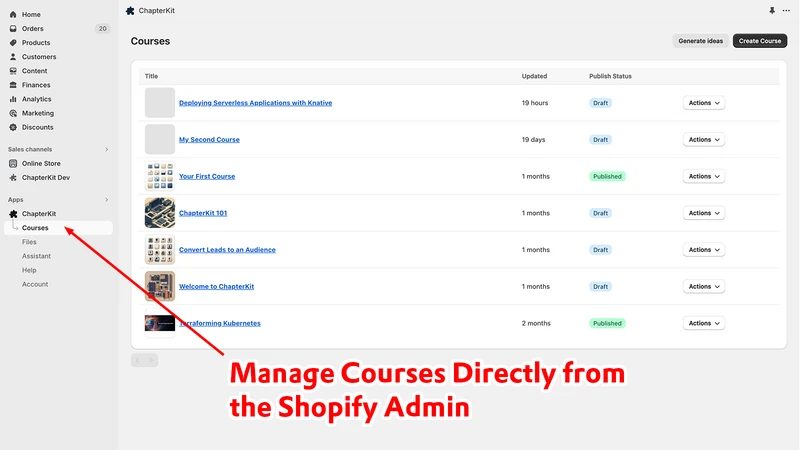Open Actions dropdown for Your First Course

click(704, 177)
